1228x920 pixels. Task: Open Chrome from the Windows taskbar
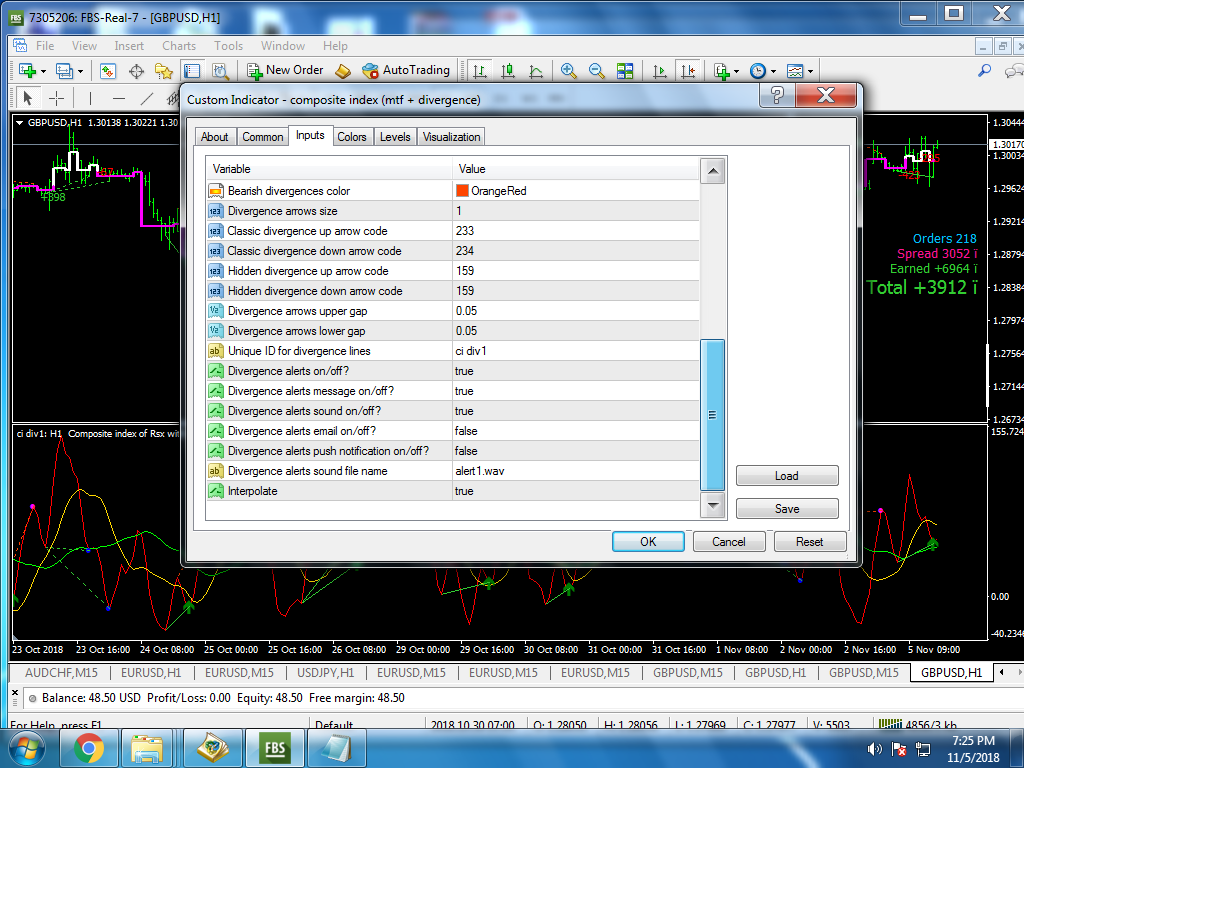tap(89, 748)
